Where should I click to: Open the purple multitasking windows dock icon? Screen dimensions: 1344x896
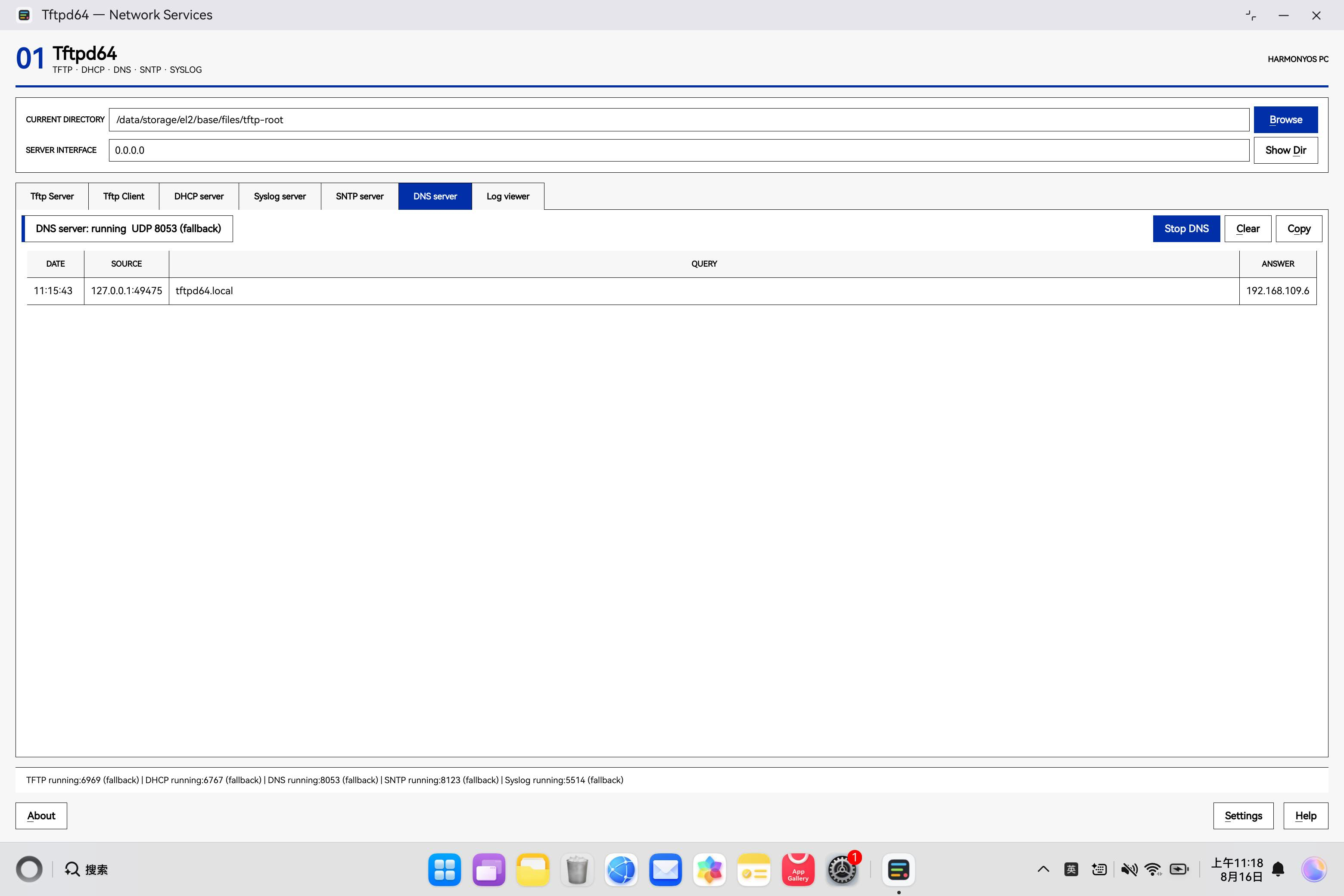(x=488, y=870)
